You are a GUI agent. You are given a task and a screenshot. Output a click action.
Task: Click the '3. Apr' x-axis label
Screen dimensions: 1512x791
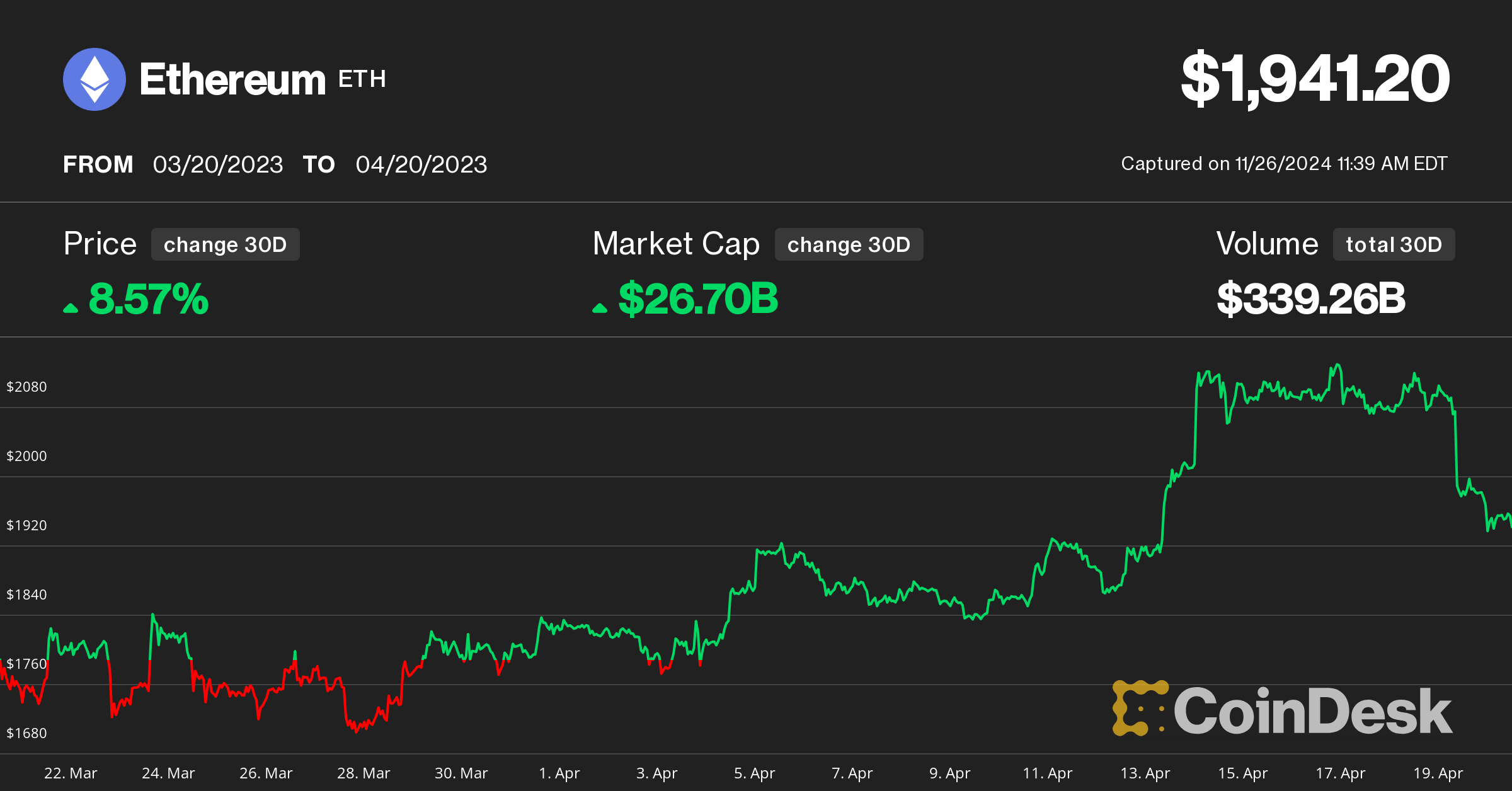(656, 773)
